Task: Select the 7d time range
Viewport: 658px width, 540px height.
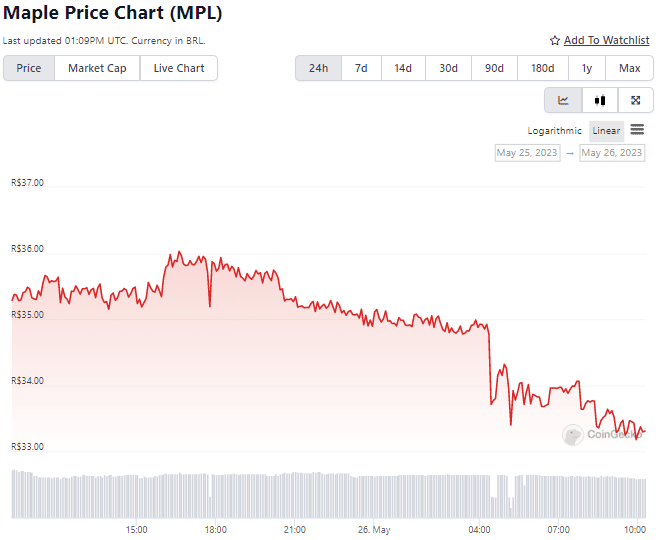Action: (x=361, y=68)
